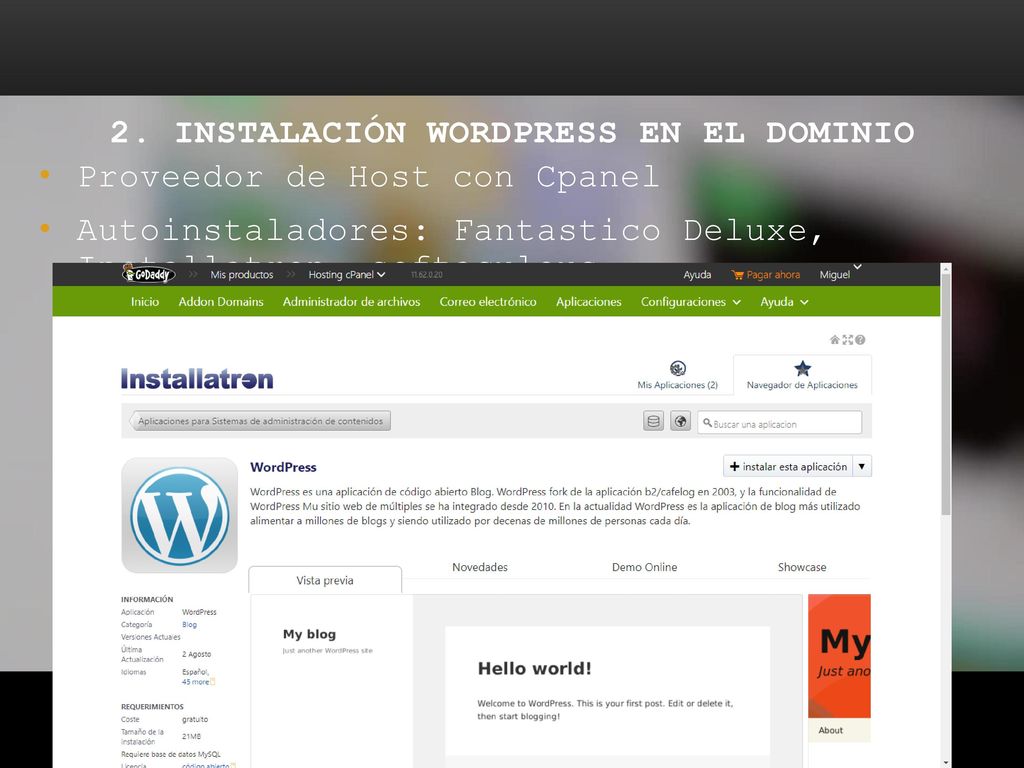Click the content management applications breadcrumb button
Screen dimensions: 1024x768
point(260,421)
